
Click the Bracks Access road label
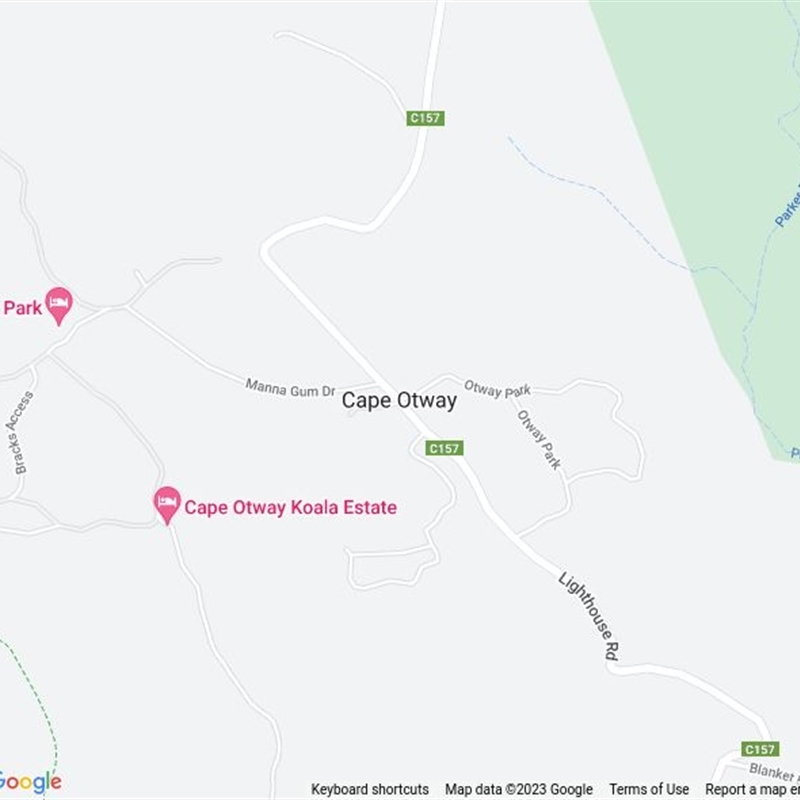click(x=19, y=432)
